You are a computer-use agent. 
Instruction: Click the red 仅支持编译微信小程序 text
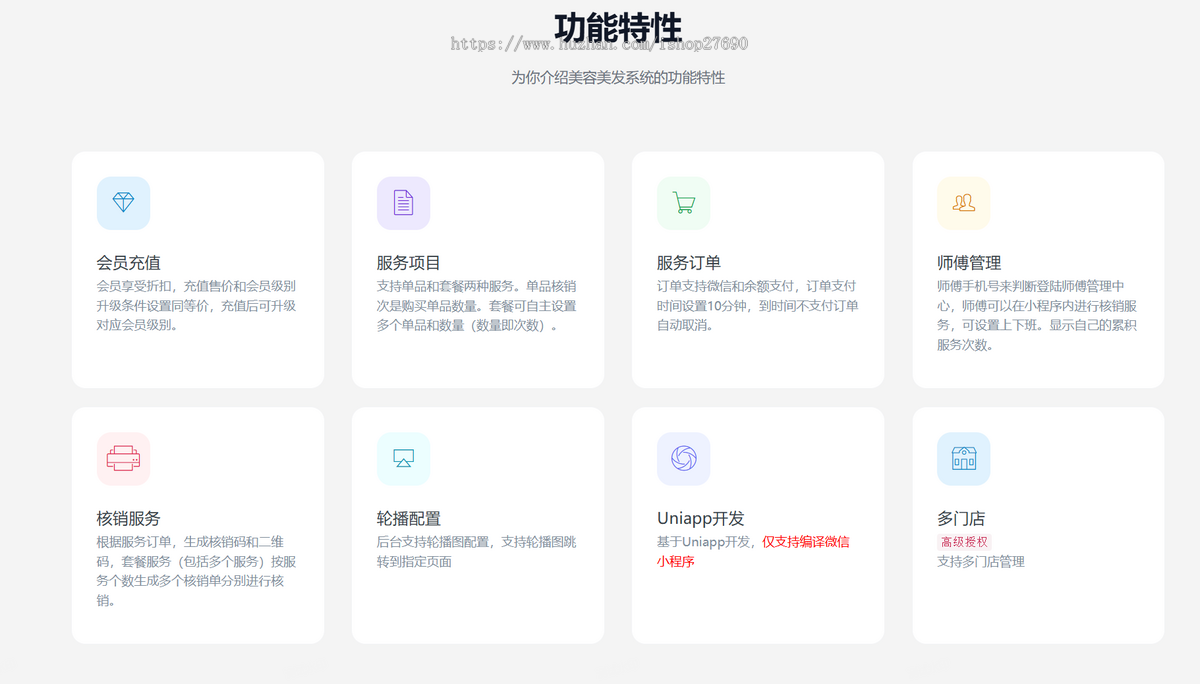[754, 551]
